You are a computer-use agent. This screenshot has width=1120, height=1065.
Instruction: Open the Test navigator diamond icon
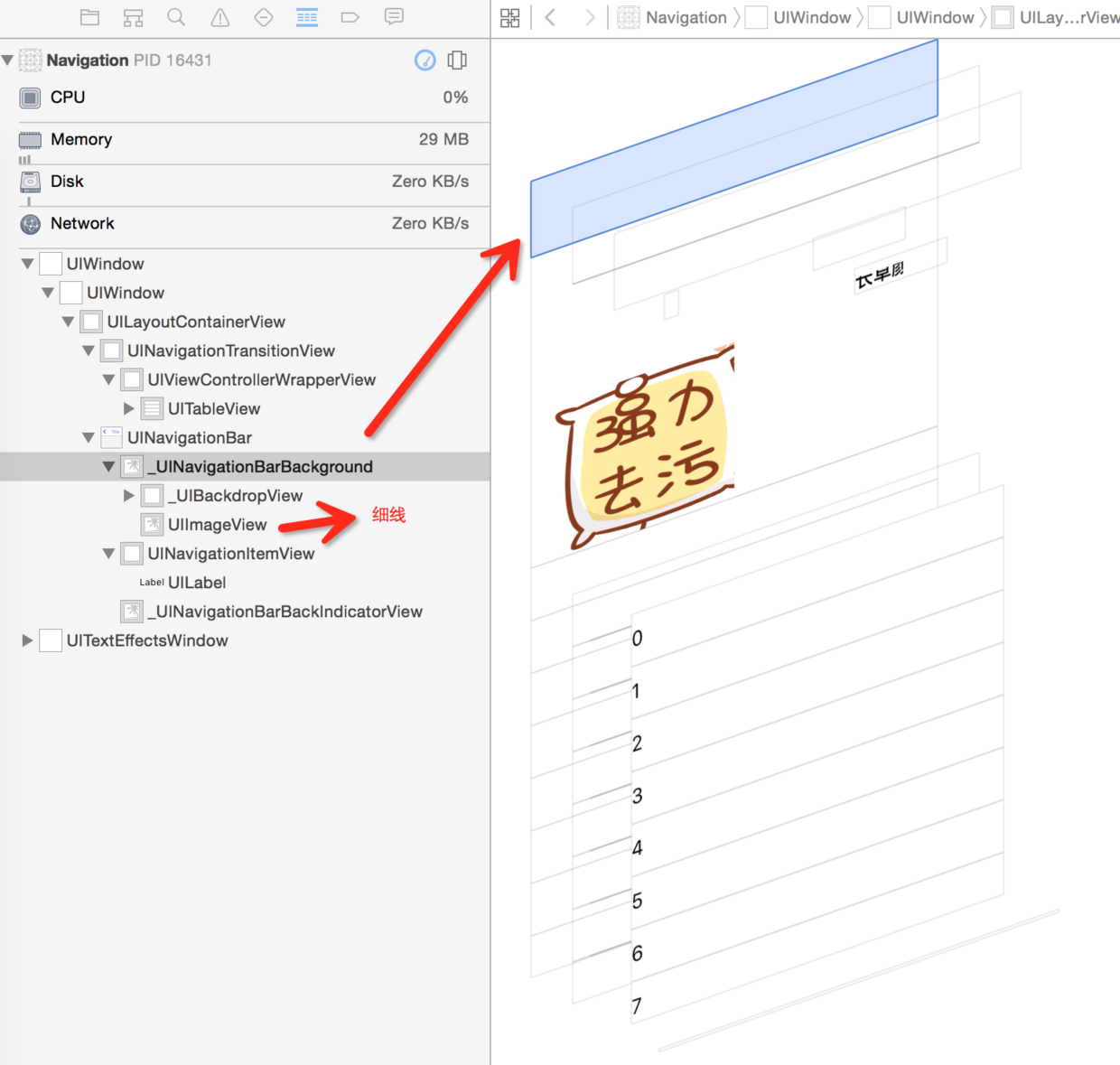click(263, 17)
